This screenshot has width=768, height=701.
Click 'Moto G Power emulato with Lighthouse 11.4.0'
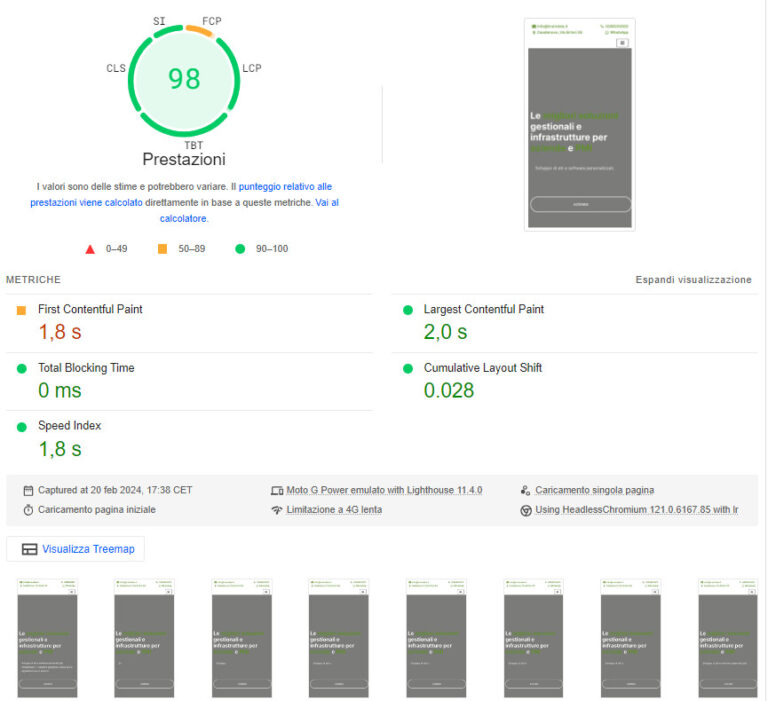pyautogui.click(x=384, y=490)
